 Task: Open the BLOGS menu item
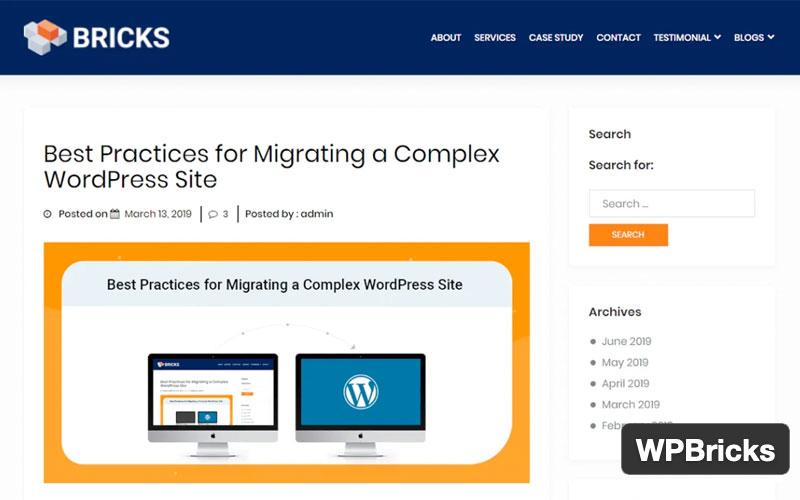coord(748,38)
